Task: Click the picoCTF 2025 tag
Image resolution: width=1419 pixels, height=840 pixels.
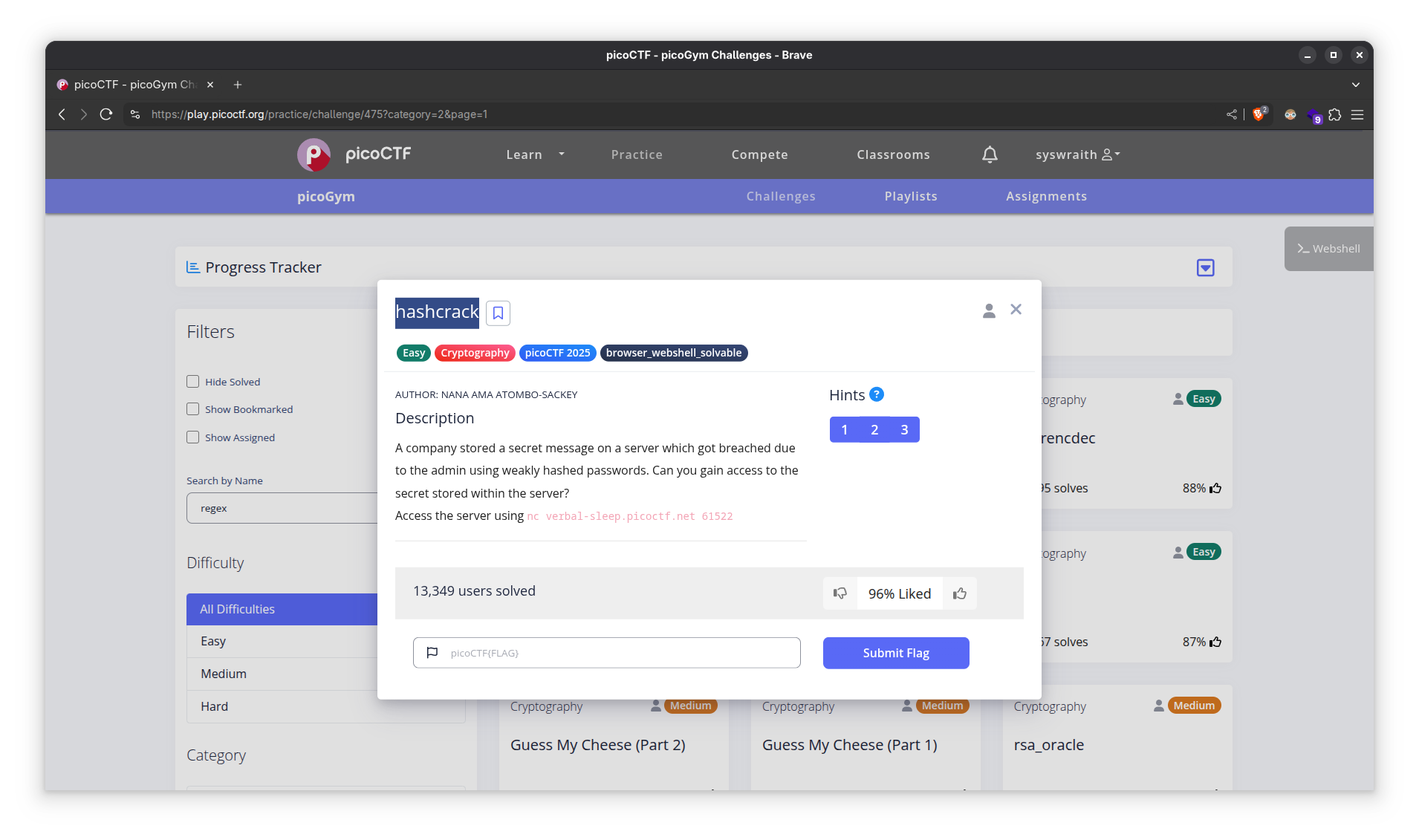Action: [557, 353]
